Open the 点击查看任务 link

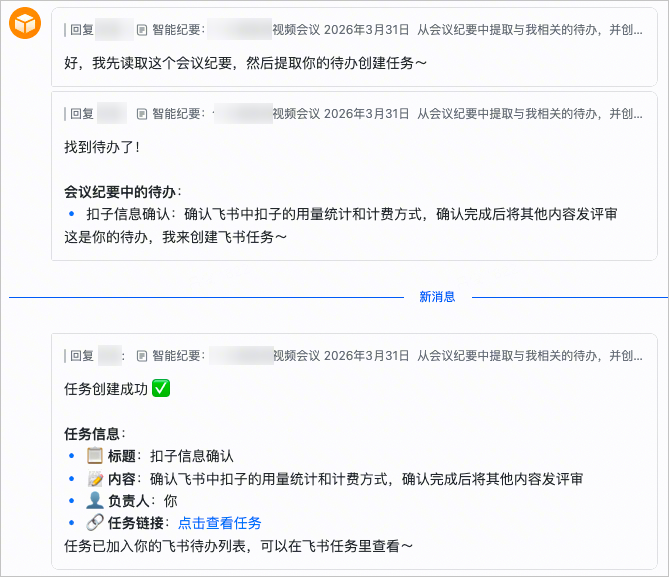tap(219, 523)
